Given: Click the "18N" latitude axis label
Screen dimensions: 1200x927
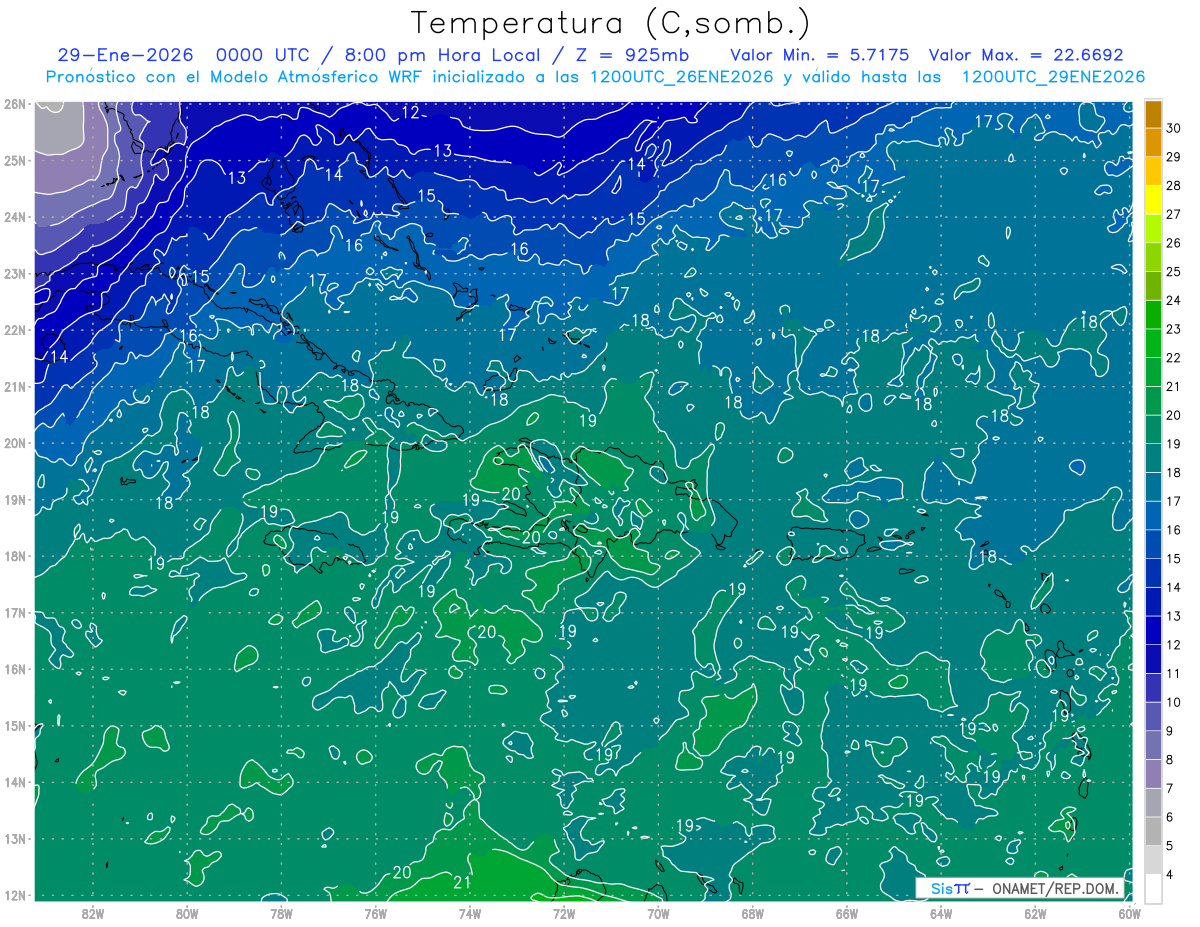Looking at the screenshot, I should (14, 556).
